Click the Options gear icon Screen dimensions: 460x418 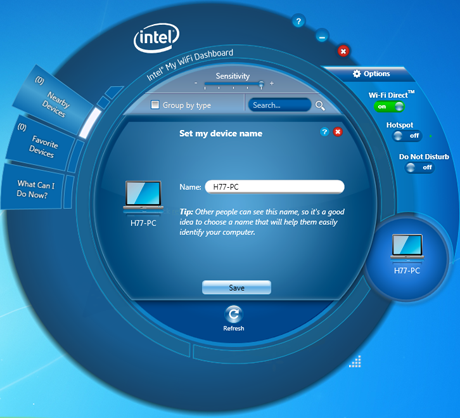click(357, 74)
